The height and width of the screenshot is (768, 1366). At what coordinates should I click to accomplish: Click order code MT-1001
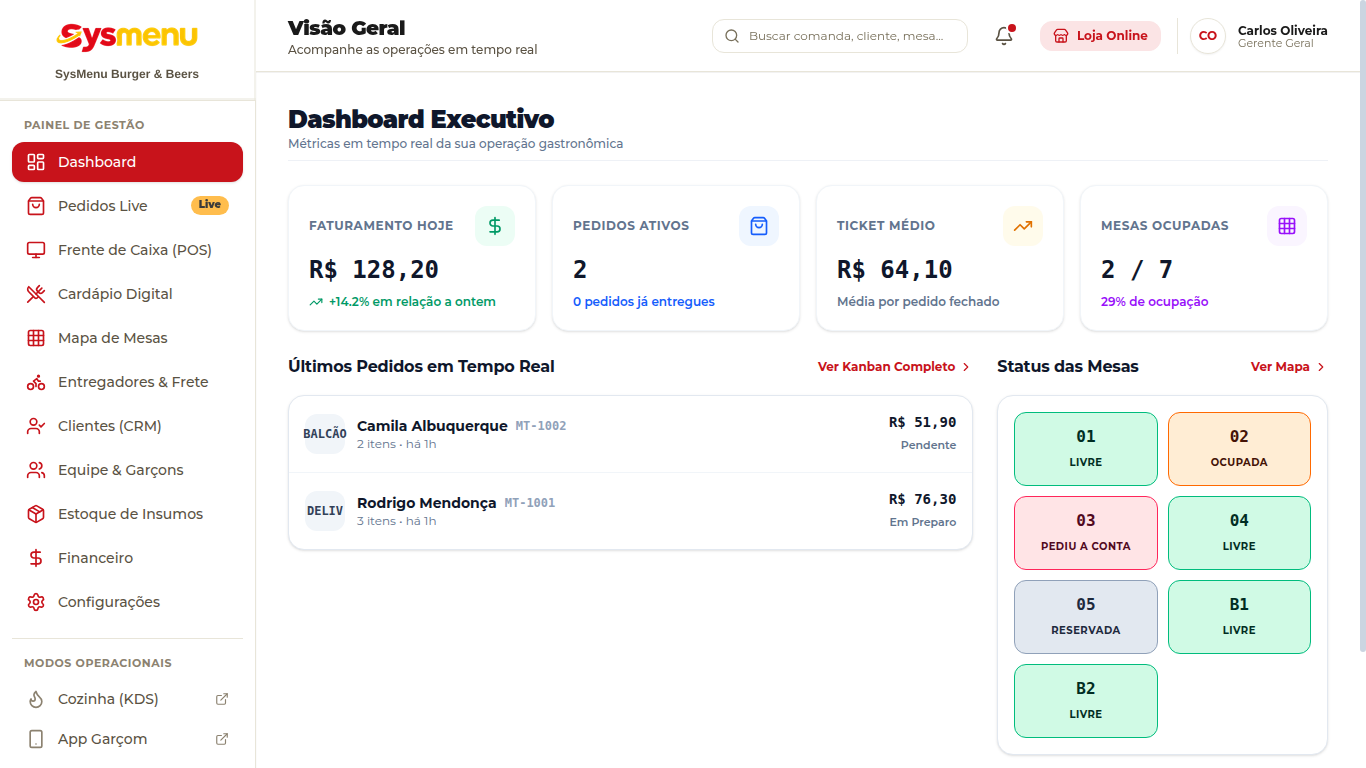pos(529,503)
